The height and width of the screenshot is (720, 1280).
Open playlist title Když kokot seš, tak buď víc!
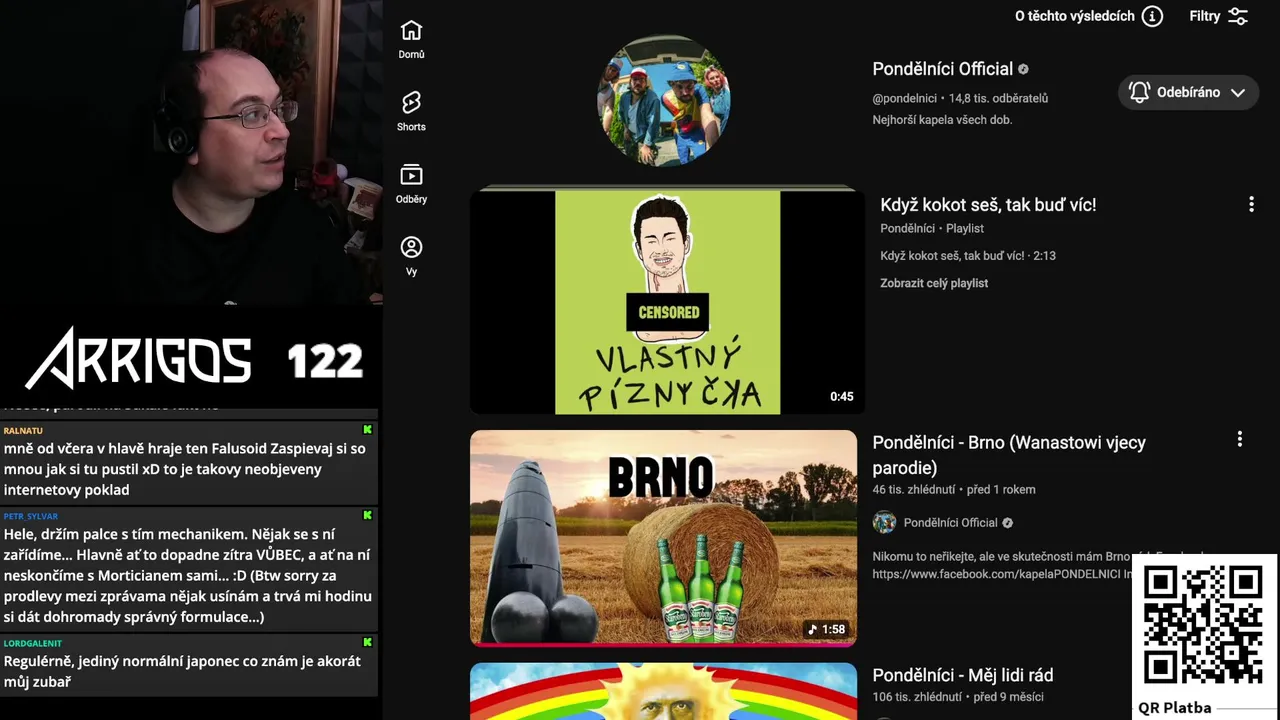pyautogui.click(x=988, y=204)
